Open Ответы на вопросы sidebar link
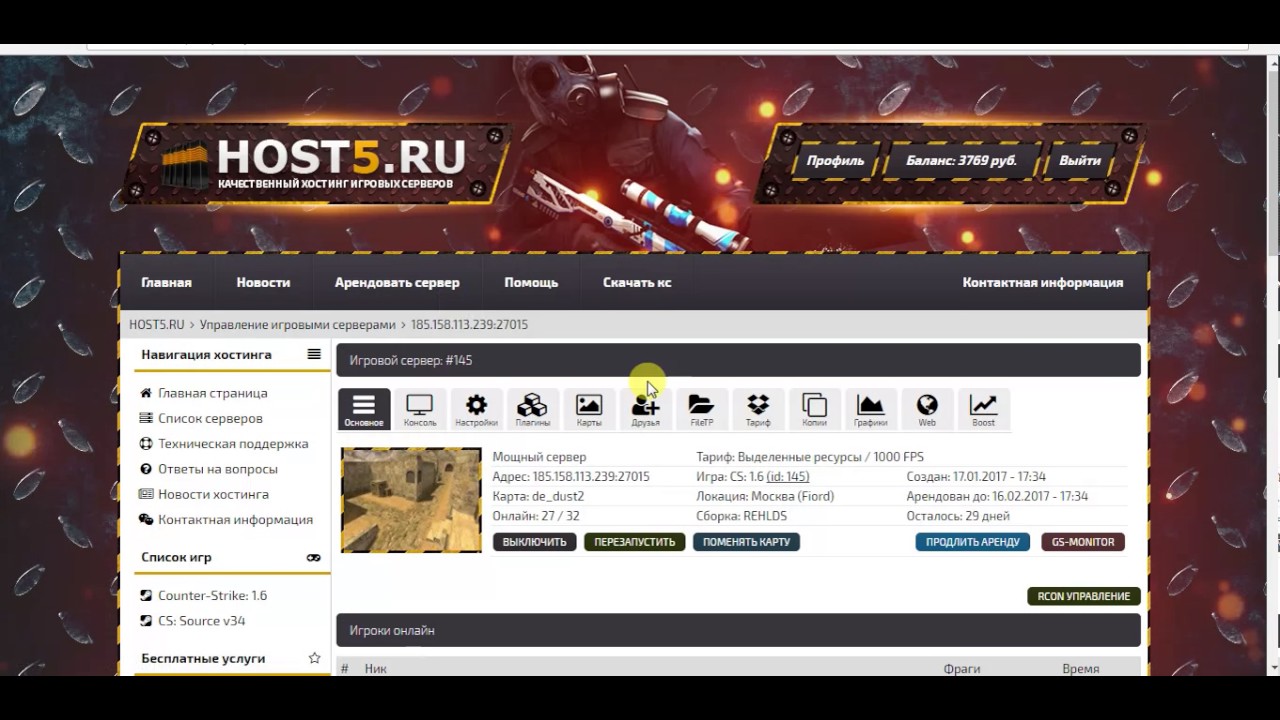The width and height of the screenshot is (1280, 720). (x=218, y=469)
